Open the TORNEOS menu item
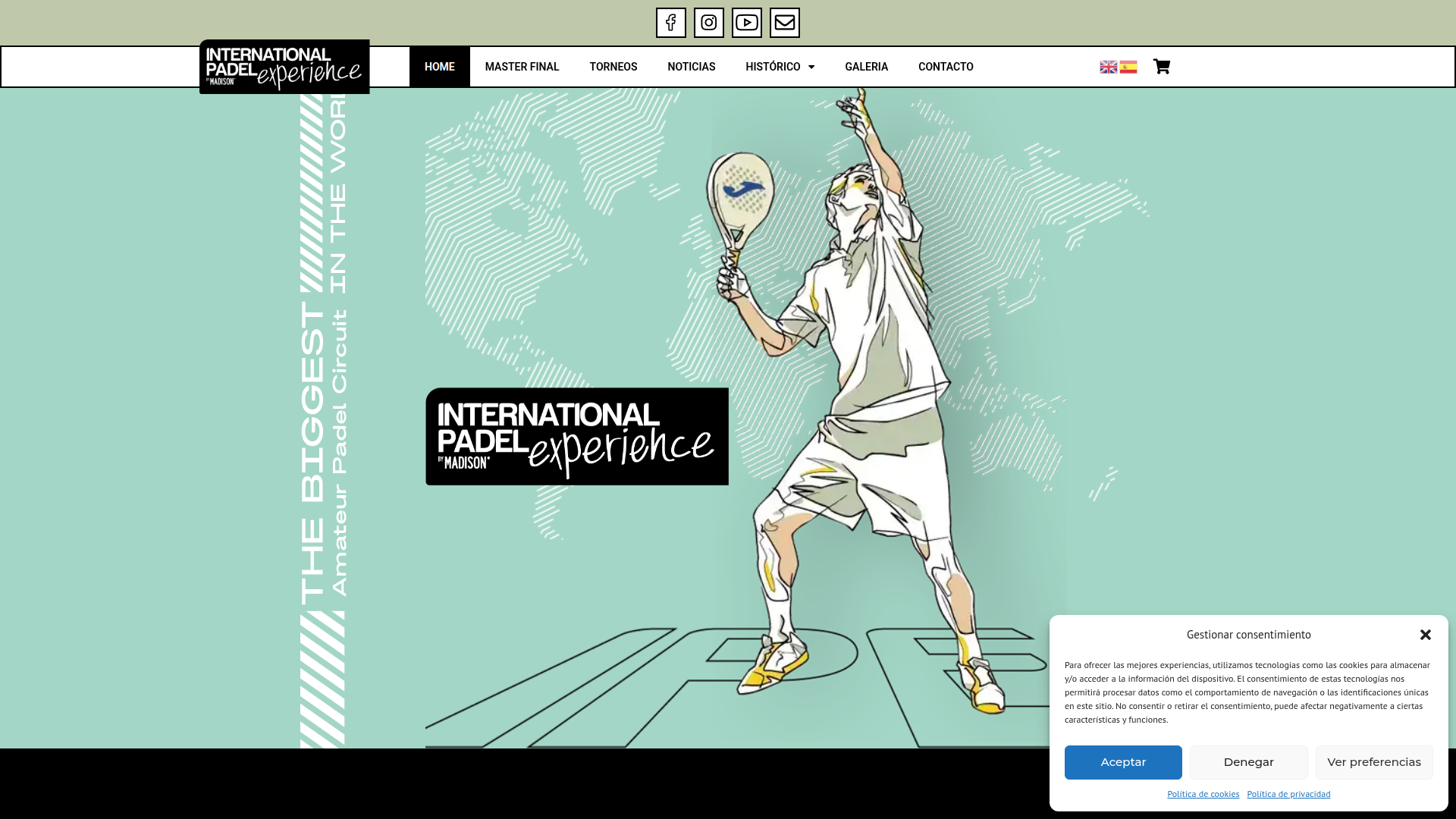The height and width of the screenshot is (819, 1456). coord(613,67)
